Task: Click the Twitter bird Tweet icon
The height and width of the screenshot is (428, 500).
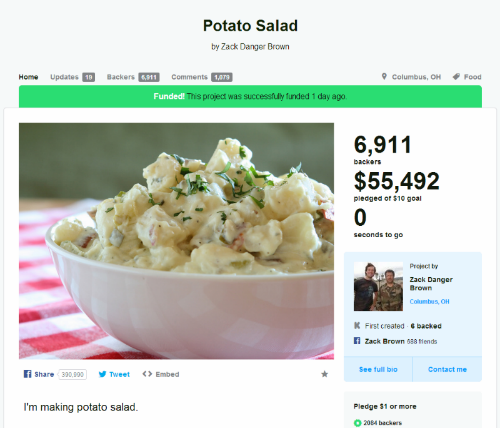Action: pyautogui.click(x=102, y=374)
